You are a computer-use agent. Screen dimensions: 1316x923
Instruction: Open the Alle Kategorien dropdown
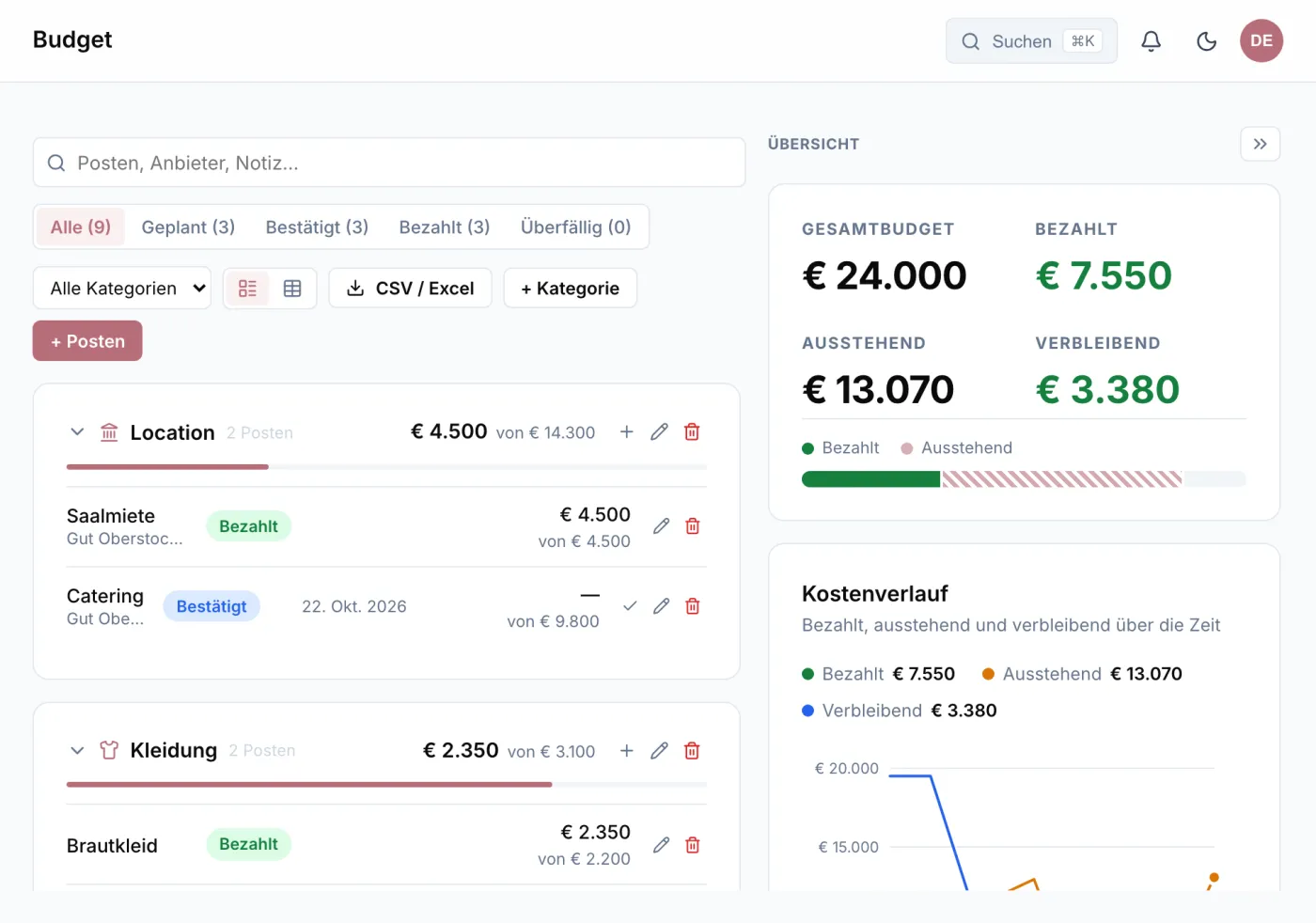122,288
